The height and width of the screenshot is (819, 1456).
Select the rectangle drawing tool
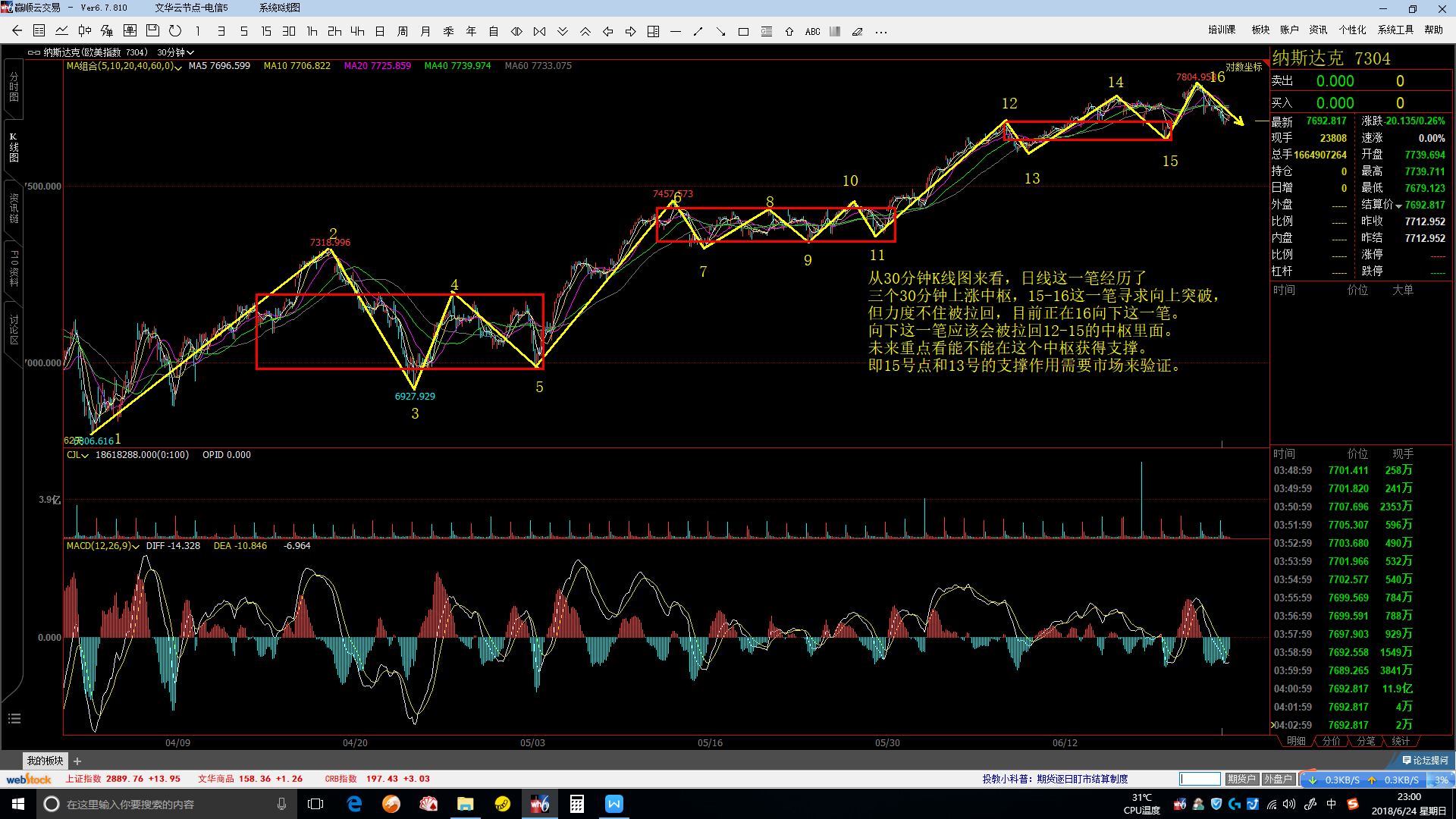tap(743, 32)
